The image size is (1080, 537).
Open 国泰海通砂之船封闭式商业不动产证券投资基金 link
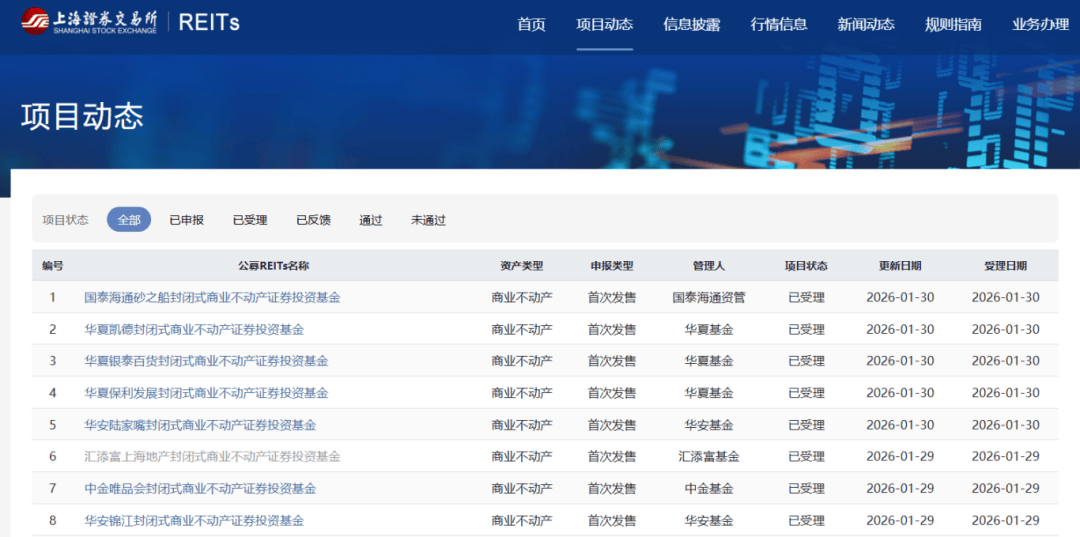[212, 297]
